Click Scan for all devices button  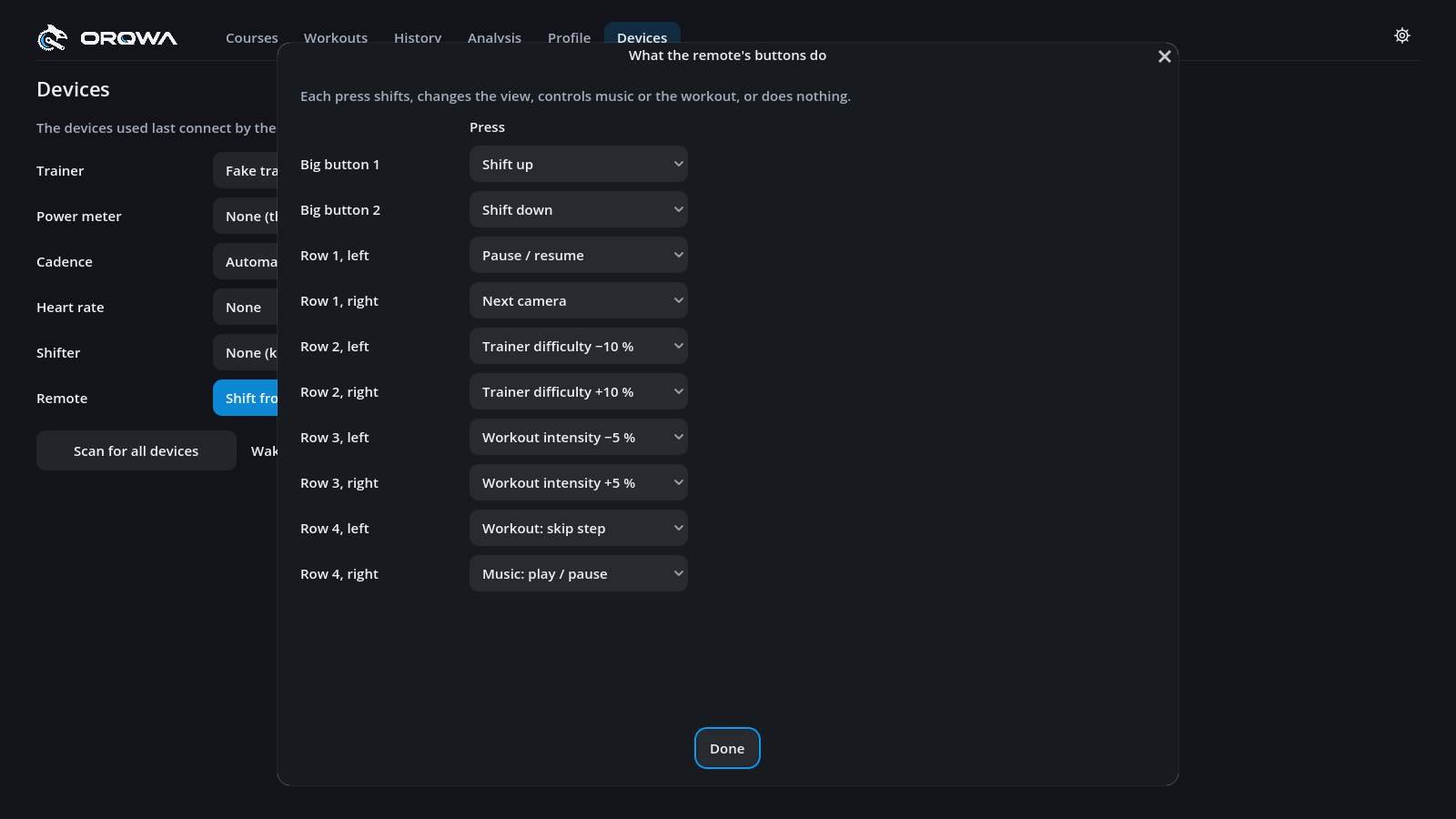[136, 450]
